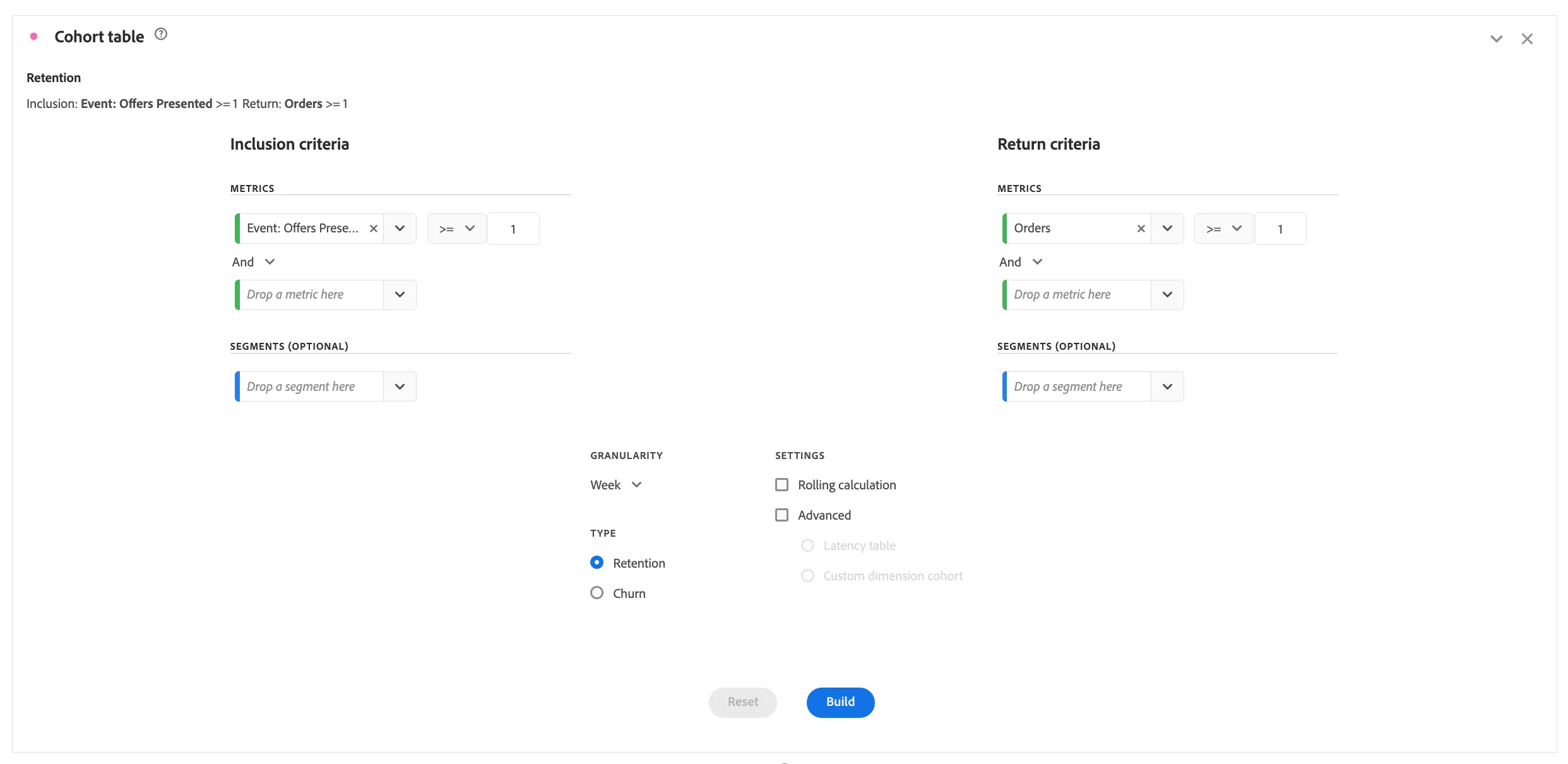Change the return criteria And operator

click(1021, 262)
